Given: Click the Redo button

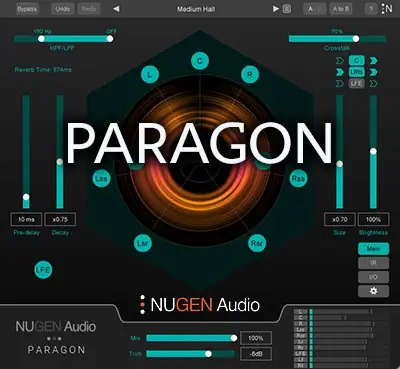Looking at the screenshot, I should [x=89, y=9].
